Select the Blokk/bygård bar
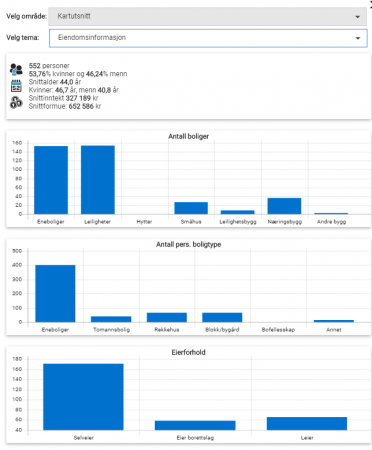The height and width of the screenshot is (450, 372). pos(222,317)
